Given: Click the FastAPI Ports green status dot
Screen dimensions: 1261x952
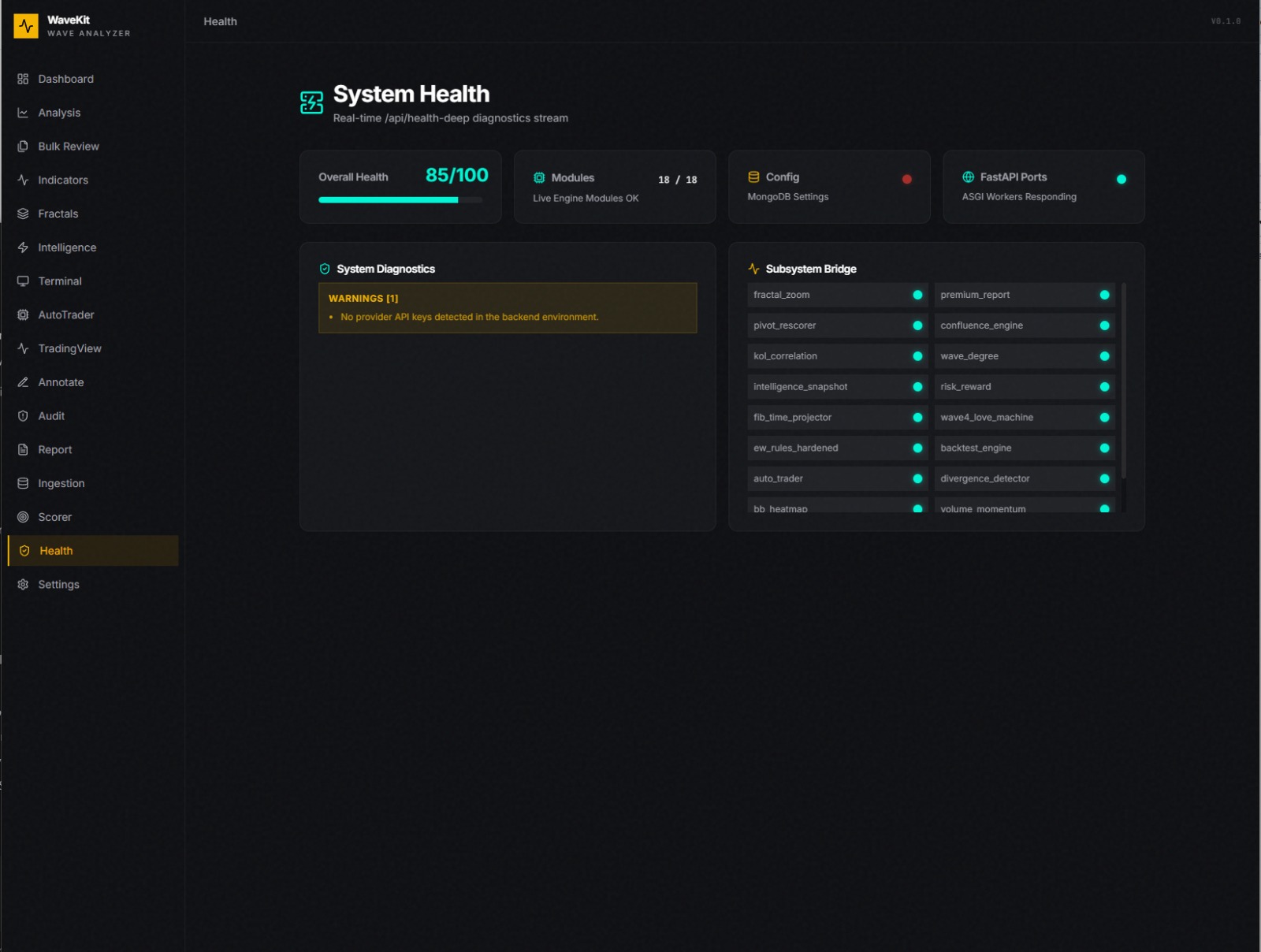Looking at the screenshot, I should pos(1121,179).
